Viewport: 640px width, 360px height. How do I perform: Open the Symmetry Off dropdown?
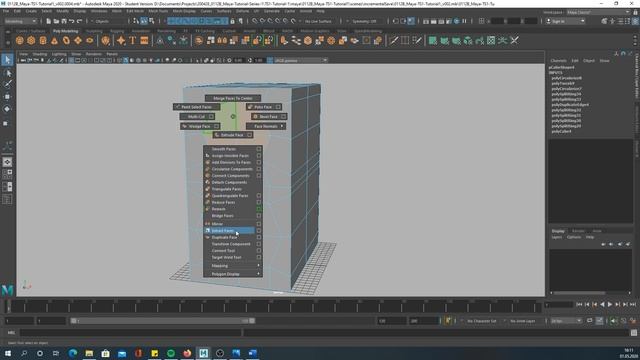click(364, 21)
